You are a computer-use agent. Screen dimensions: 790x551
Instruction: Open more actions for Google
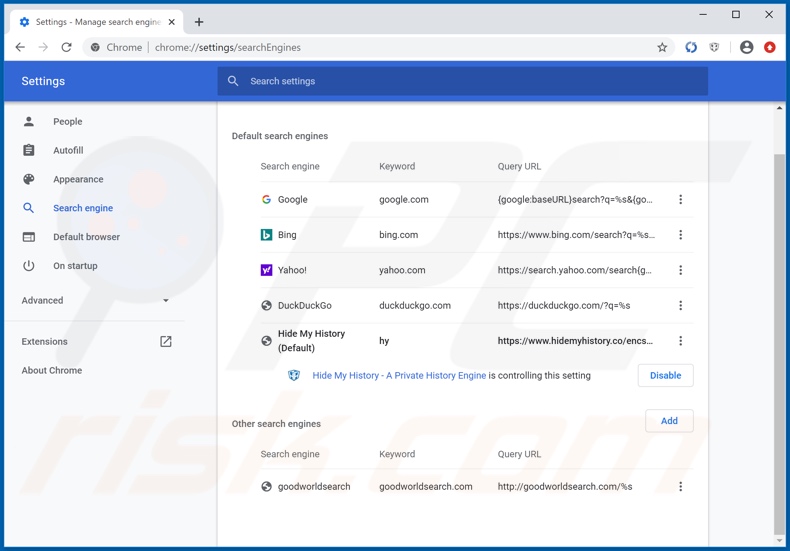coord(680,199)
